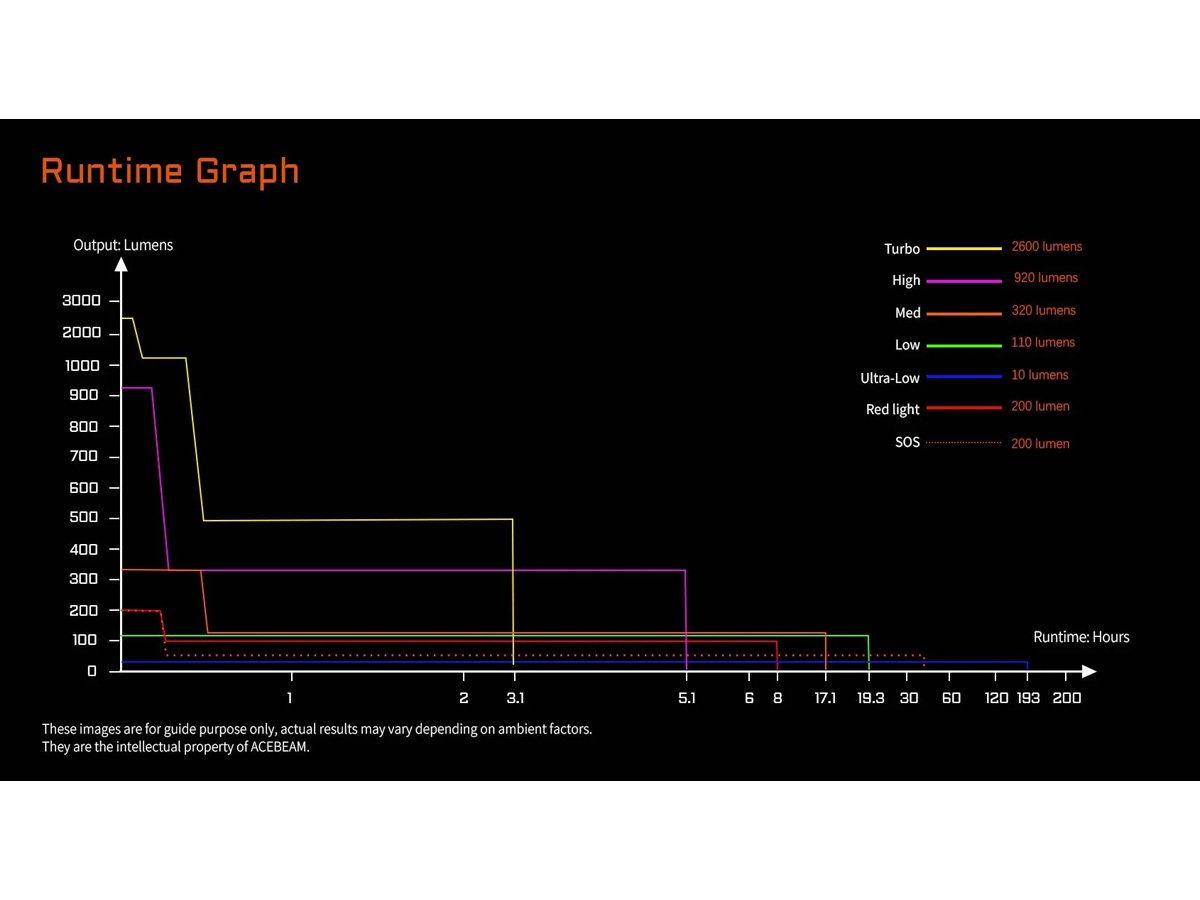Click the Output: Lumens axis label
Viewport: 1200px width, 900px height.
(123, 245)
